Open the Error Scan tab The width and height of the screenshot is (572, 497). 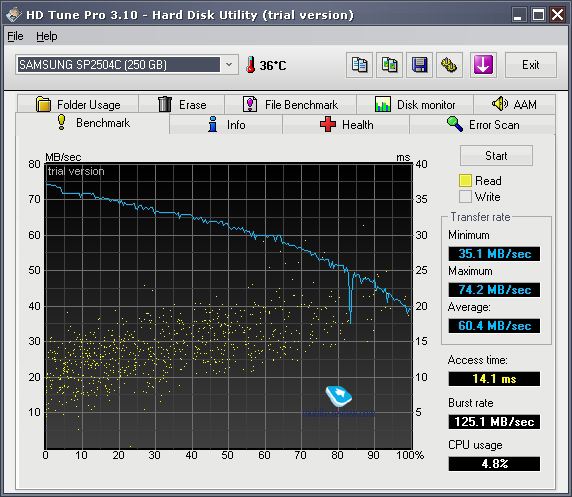483,124
